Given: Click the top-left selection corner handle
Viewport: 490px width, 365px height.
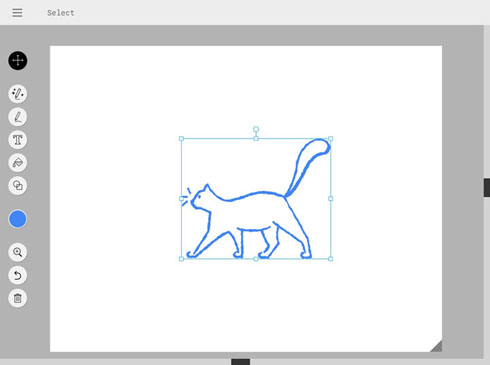Looking at the screenshot, I should click(x=181, y=139).
